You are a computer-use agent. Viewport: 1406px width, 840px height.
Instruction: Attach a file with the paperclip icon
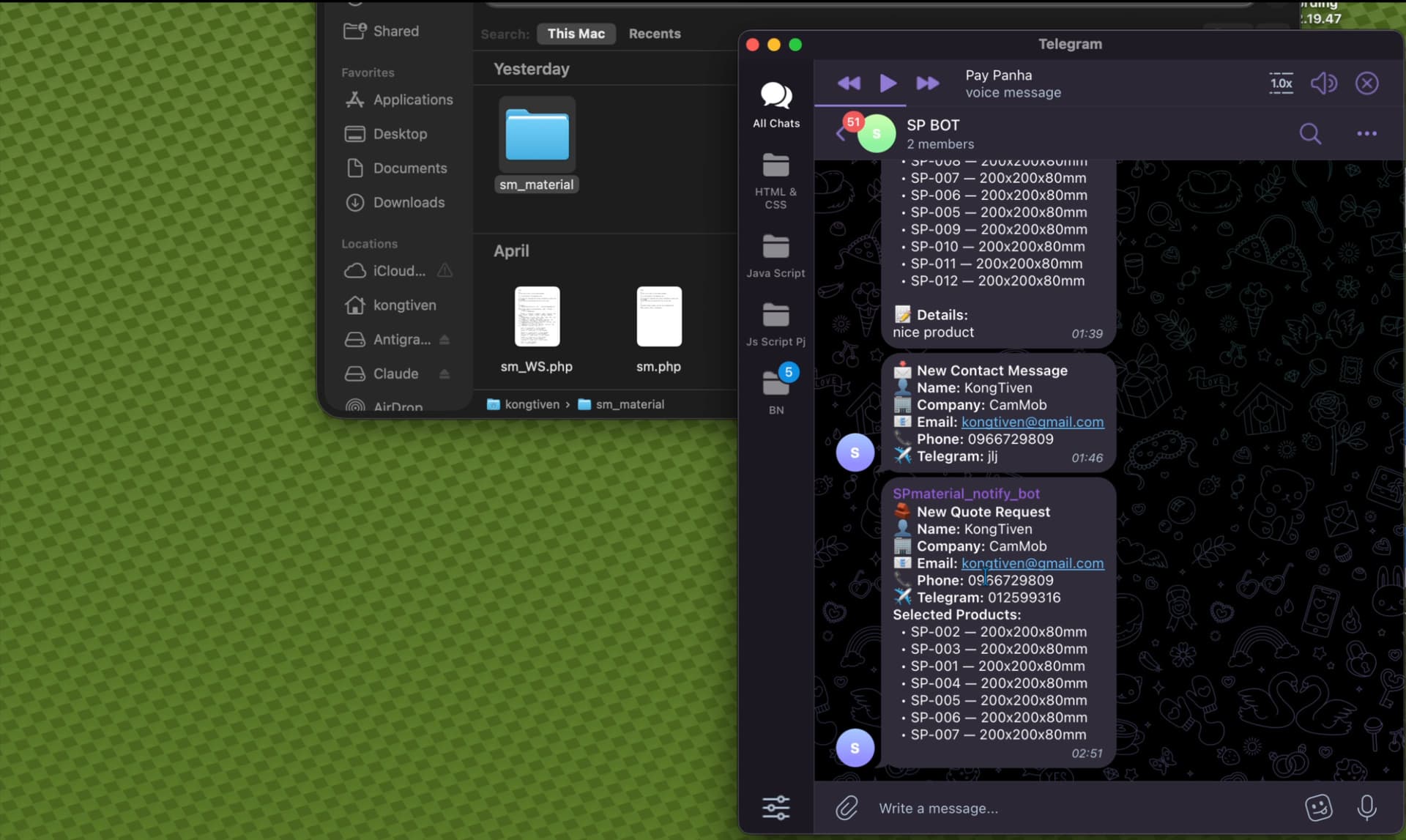point(847,808)
